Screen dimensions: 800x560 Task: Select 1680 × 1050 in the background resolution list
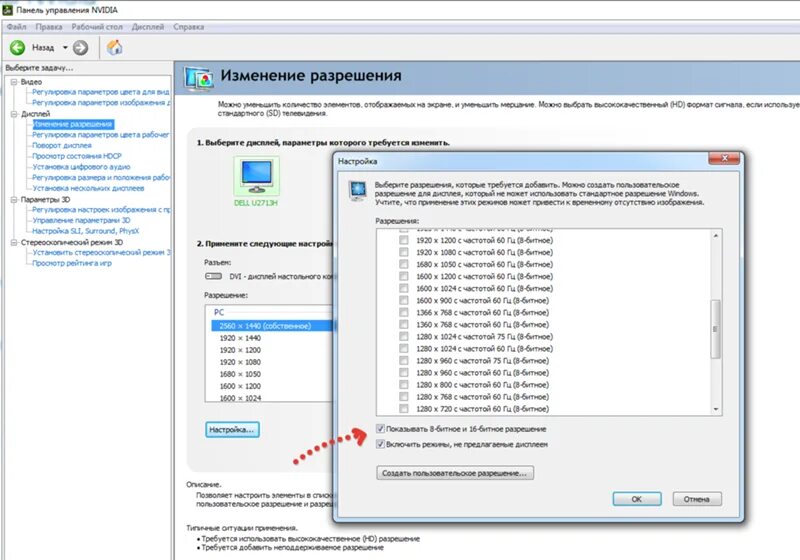pyautogui.click(x=240, y=374)
